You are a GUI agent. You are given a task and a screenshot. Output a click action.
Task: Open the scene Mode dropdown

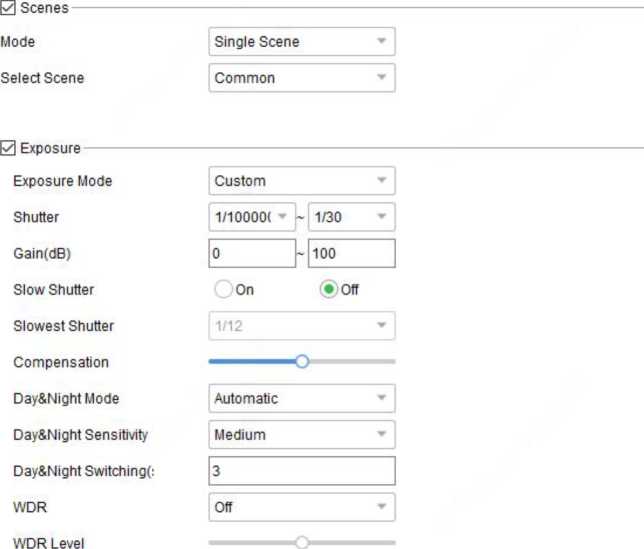301,42
